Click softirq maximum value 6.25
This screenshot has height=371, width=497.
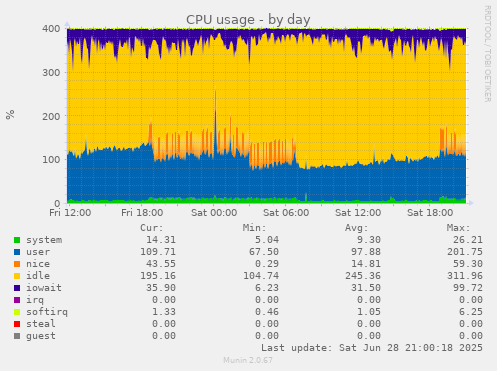pyautogui.click(x=471, y=312)
